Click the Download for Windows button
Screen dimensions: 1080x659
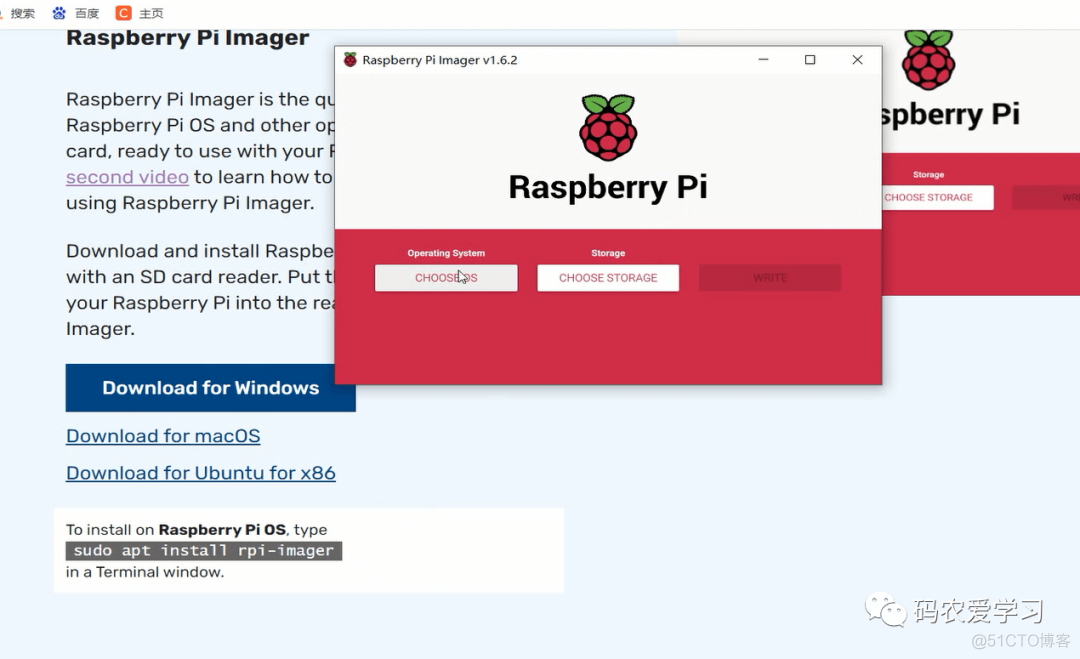click(211, 388)
